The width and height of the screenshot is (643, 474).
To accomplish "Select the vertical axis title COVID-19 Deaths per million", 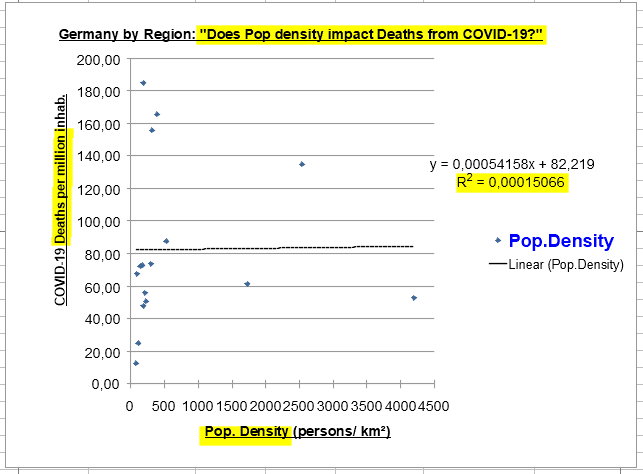I will [x=60, y=200].
